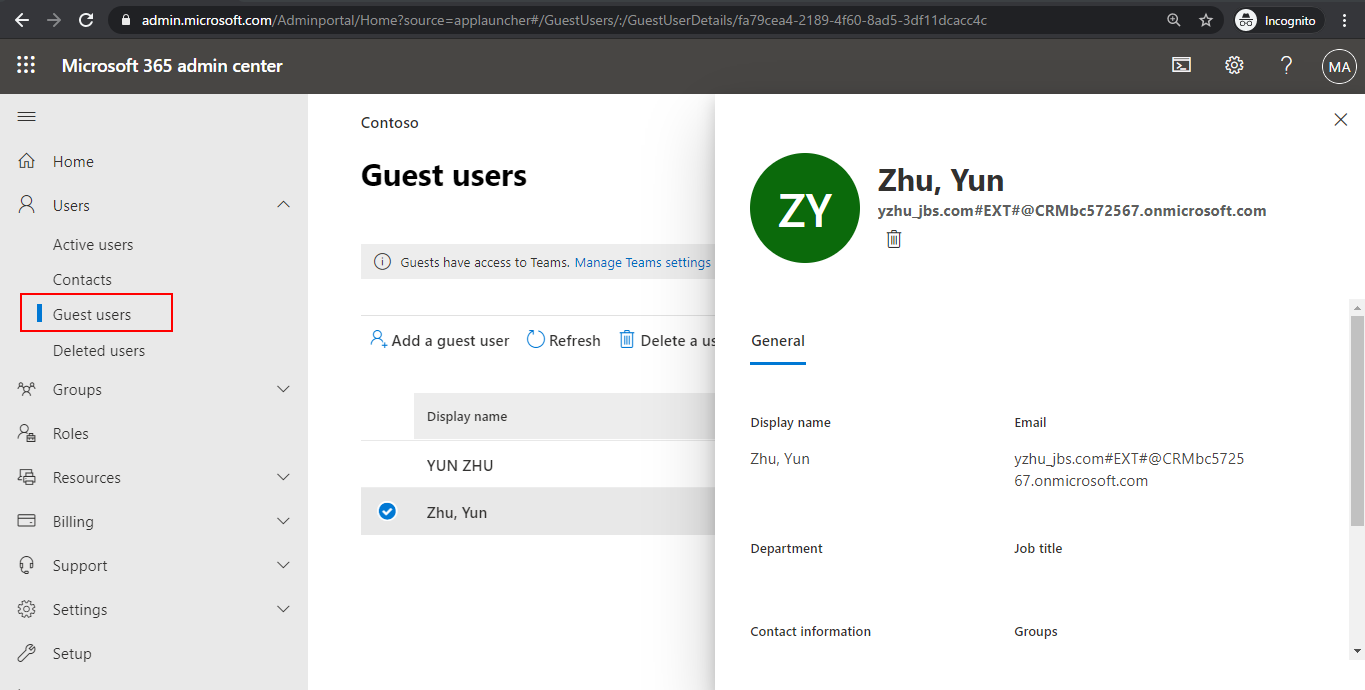1365x690 pixels.
Task: Open the Active users page
Action: pyautogui.click(x=92, y=244)
